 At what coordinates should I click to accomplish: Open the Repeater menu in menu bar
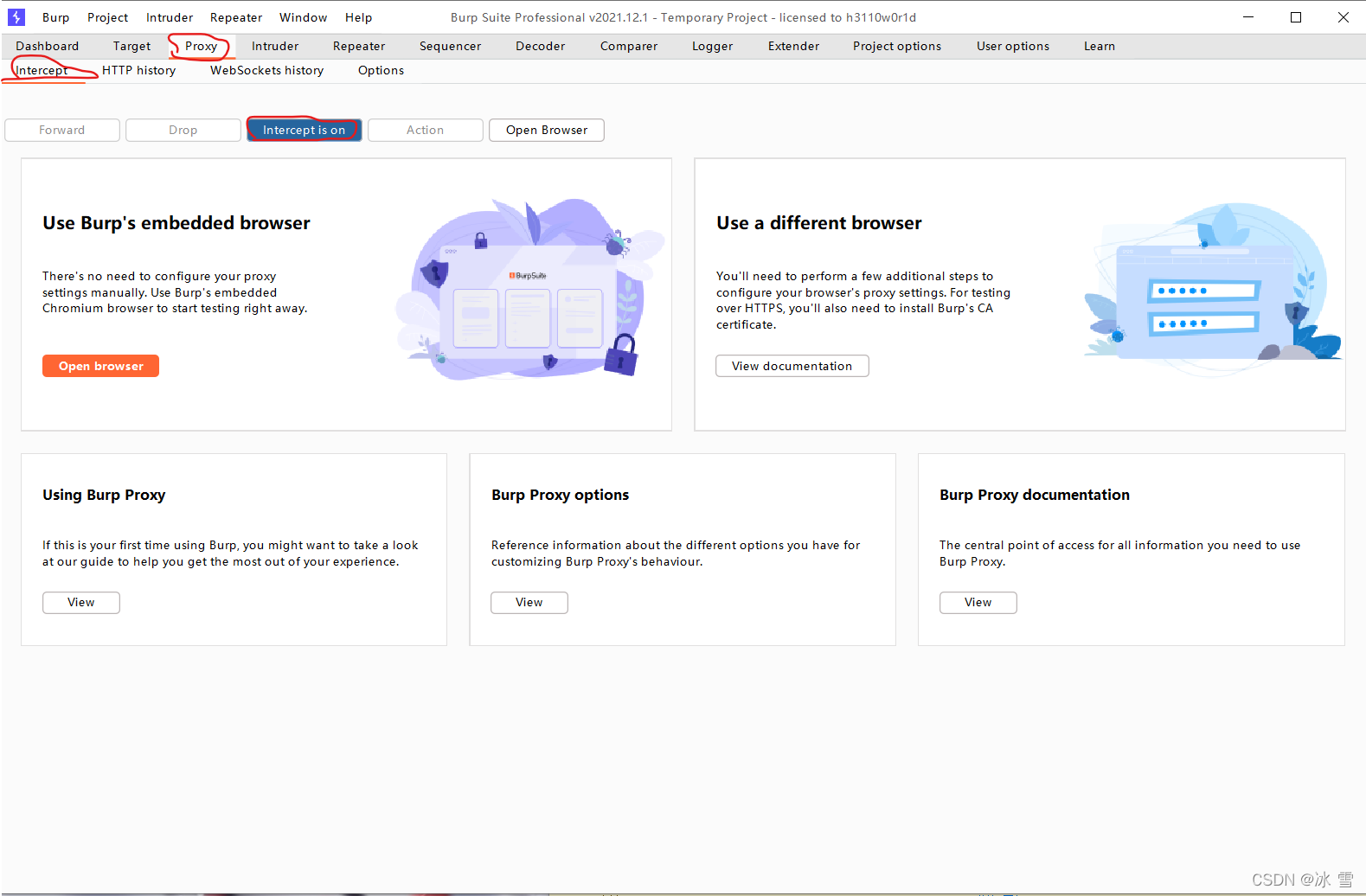click(236, 17)
